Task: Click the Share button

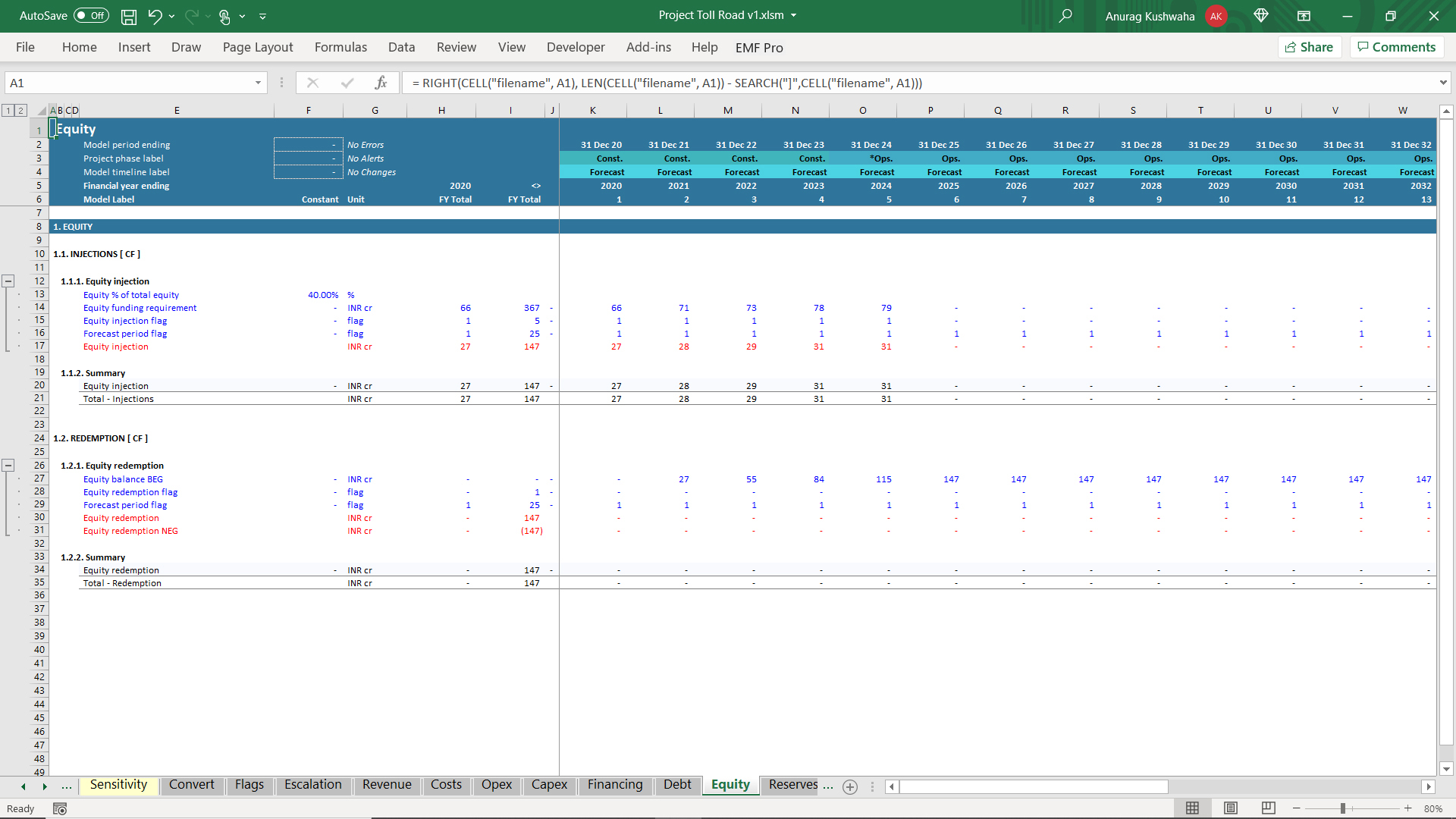Action: (x=1310, y=47)
